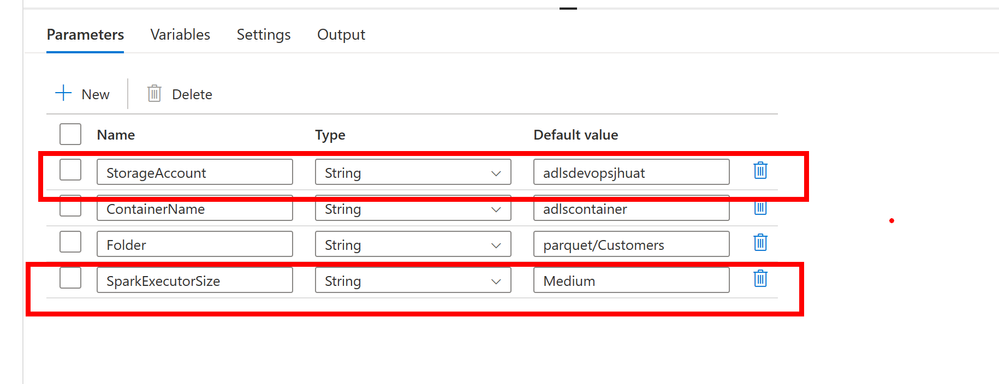This screenshot has width=999, height=384.
Task: Click the Delete button label
Action: [192, 94]
